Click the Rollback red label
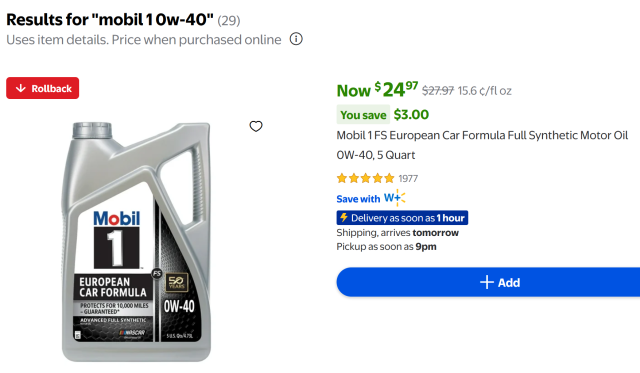 (x=42, y=88)
